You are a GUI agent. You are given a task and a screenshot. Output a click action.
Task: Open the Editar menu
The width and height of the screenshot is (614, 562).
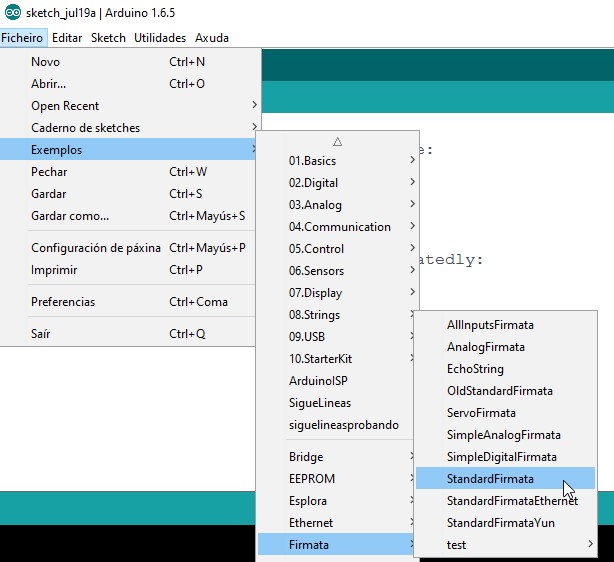[x=67, y=38]
